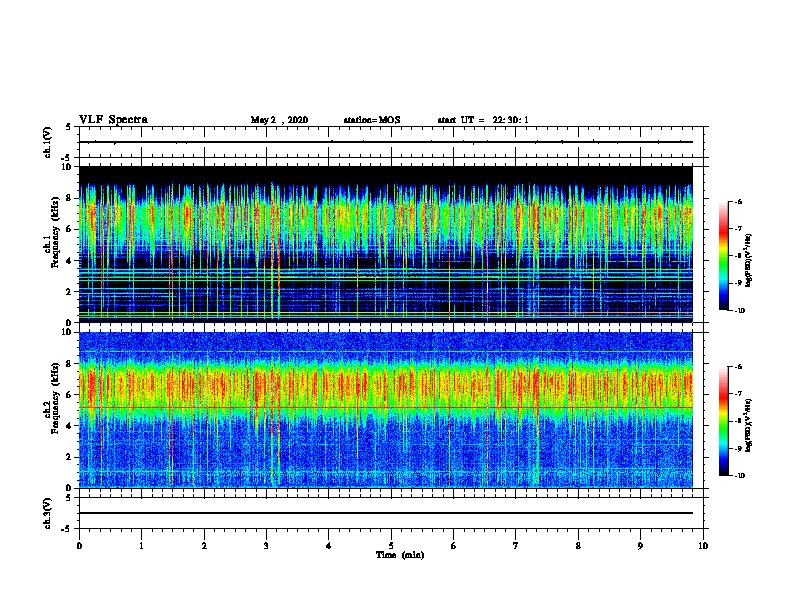
Task: Select the 'May 2 , 2020' date text
Action: 279,120
